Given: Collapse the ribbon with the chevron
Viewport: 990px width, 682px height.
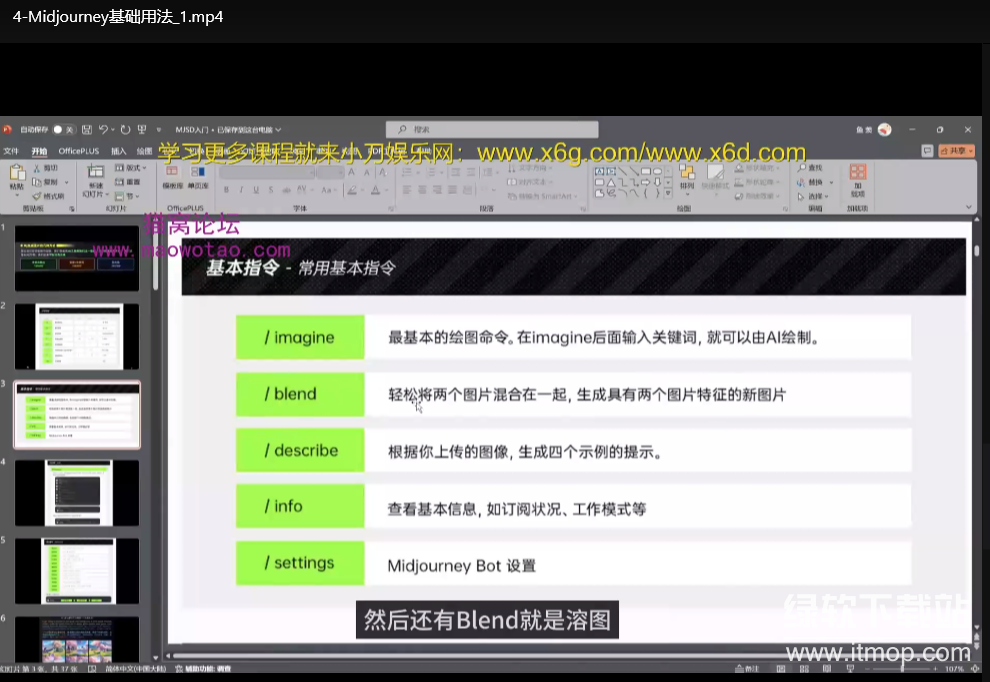Looking at the screenshot, I should click(969, 207).
